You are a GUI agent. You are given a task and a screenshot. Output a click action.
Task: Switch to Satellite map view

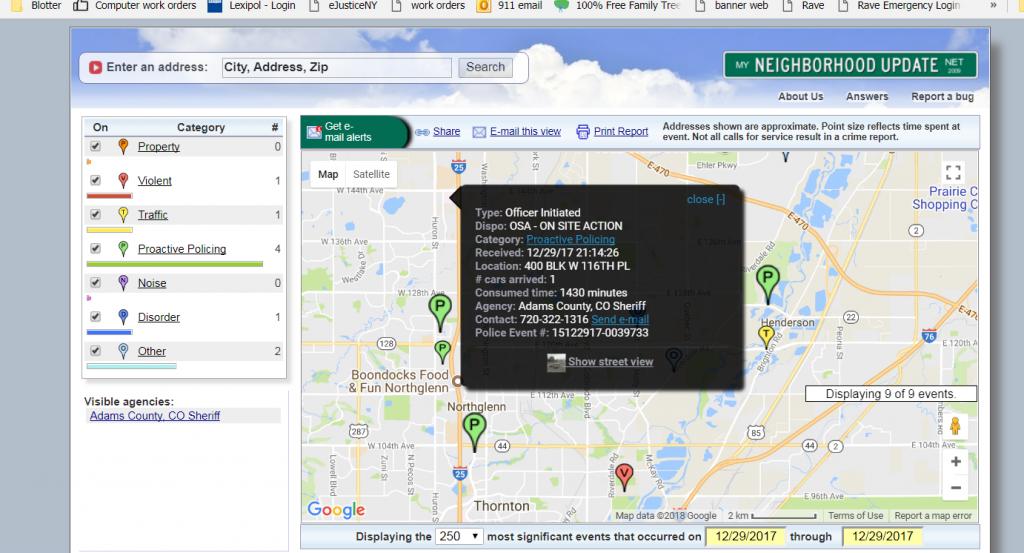point(370,174)
